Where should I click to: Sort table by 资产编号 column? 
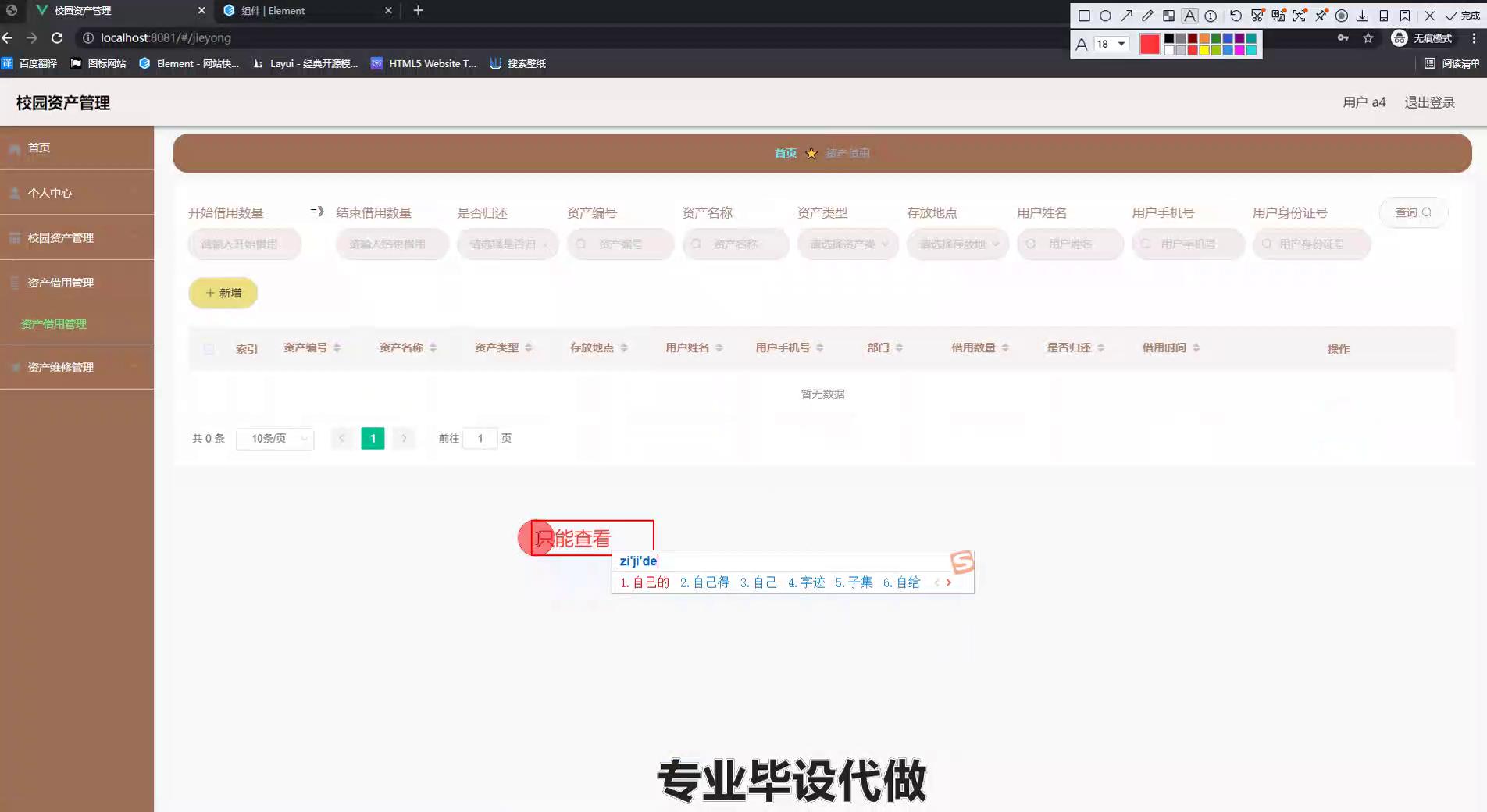pos(337,347)
